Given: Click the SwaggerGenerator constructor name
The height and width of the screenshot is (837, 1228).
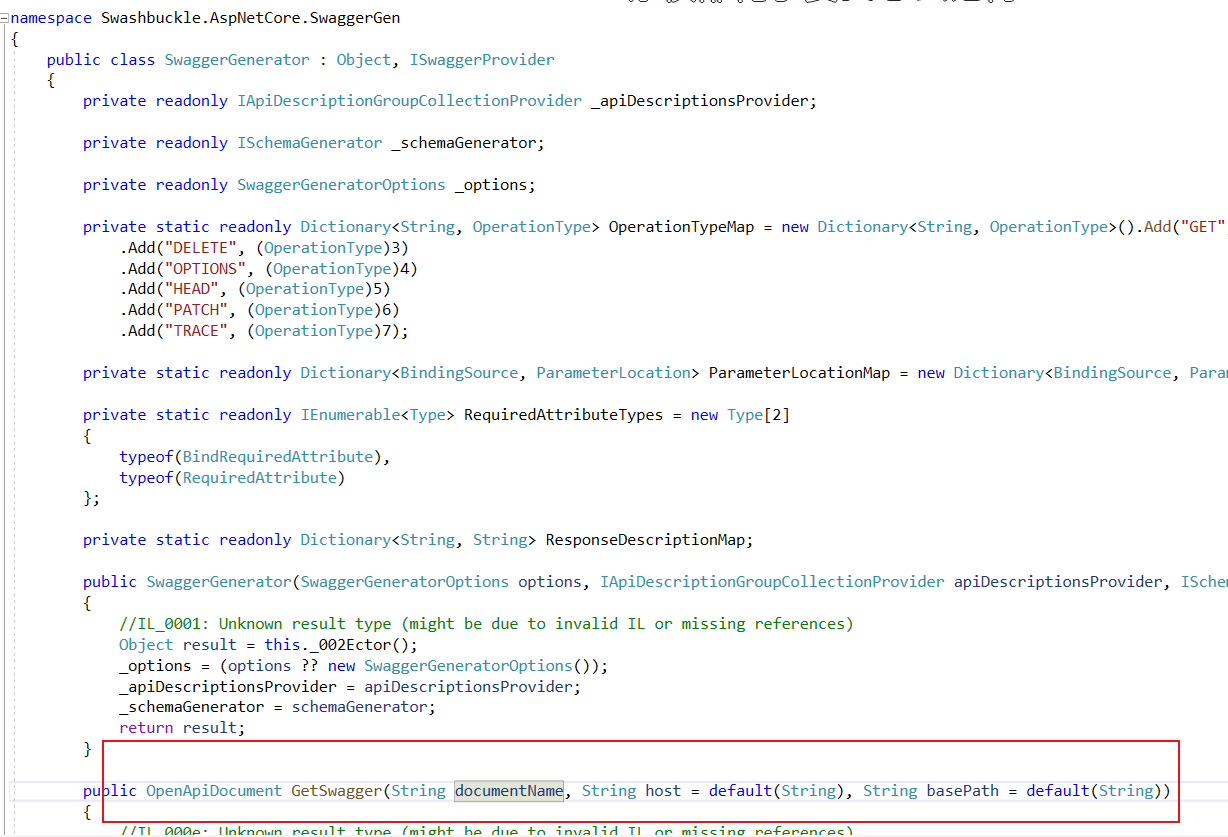Looking at the screenshot, I should coord(219,582).
